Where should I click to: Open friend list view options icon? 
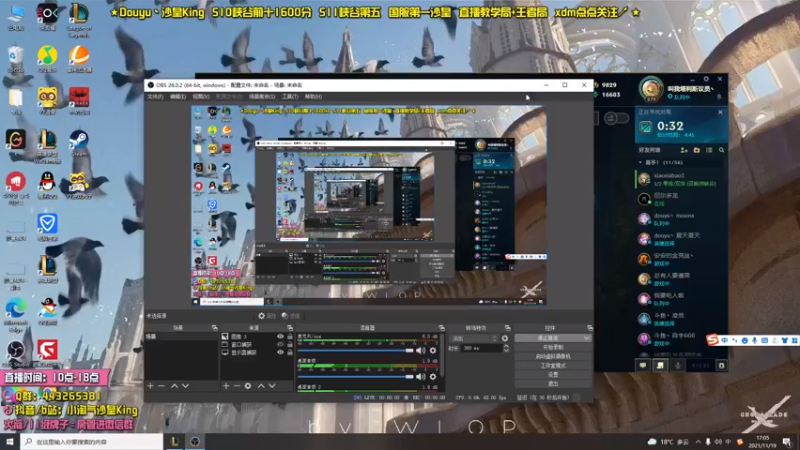point(709,150)
